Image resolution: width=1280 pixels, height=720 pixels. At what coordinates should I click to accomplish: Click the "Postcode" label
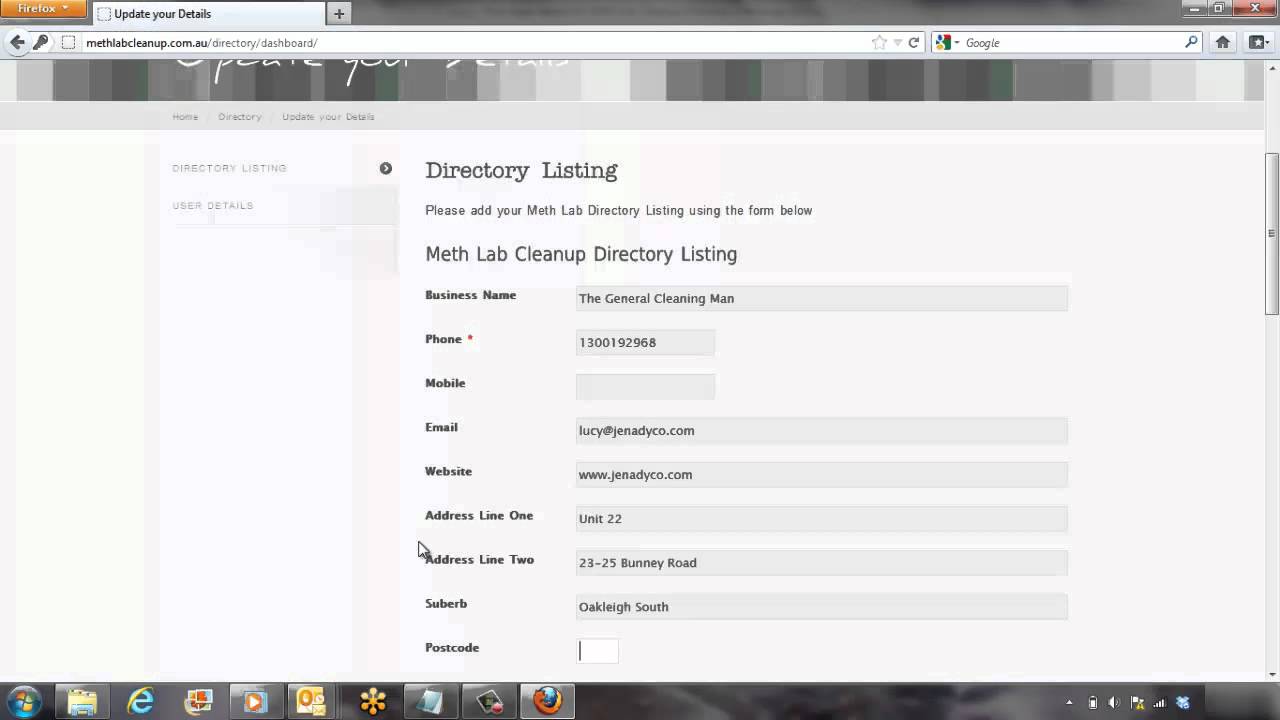(452, 647)
